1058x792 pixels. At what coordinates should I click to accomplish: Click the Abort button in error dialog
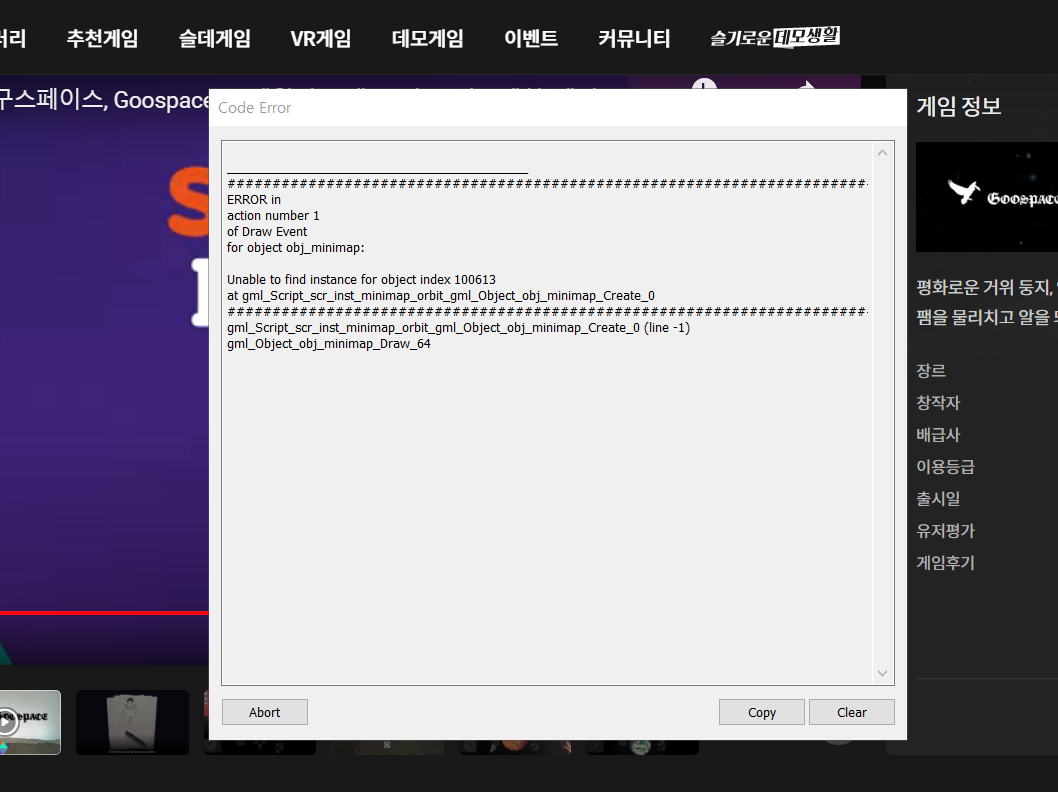[264, 712]
